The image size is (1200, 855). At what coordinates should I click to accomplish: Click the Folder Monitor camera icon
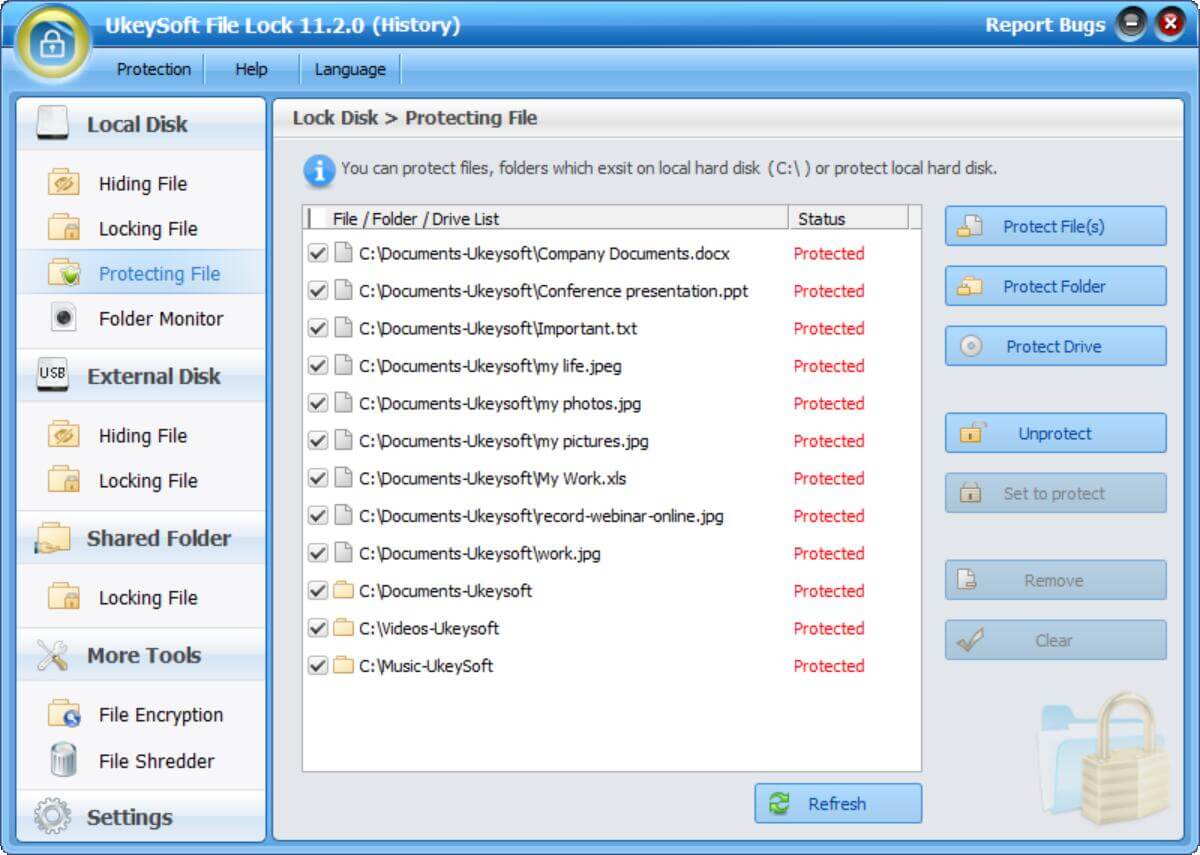coord(64,318)
